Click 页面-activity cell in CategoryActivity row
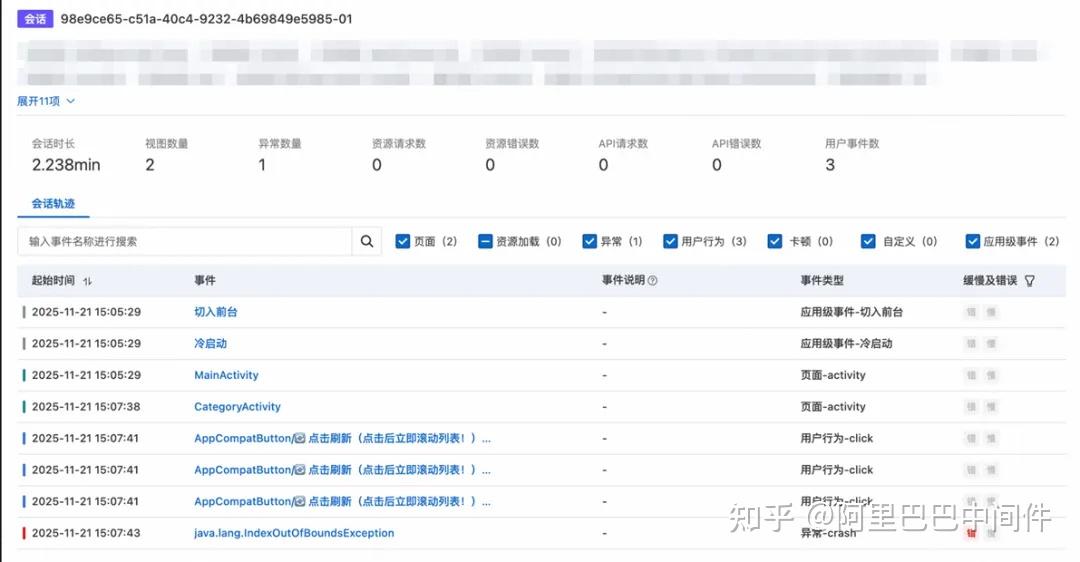The height and width of the screenshot is (562, 1080). [x=833, y=406]
